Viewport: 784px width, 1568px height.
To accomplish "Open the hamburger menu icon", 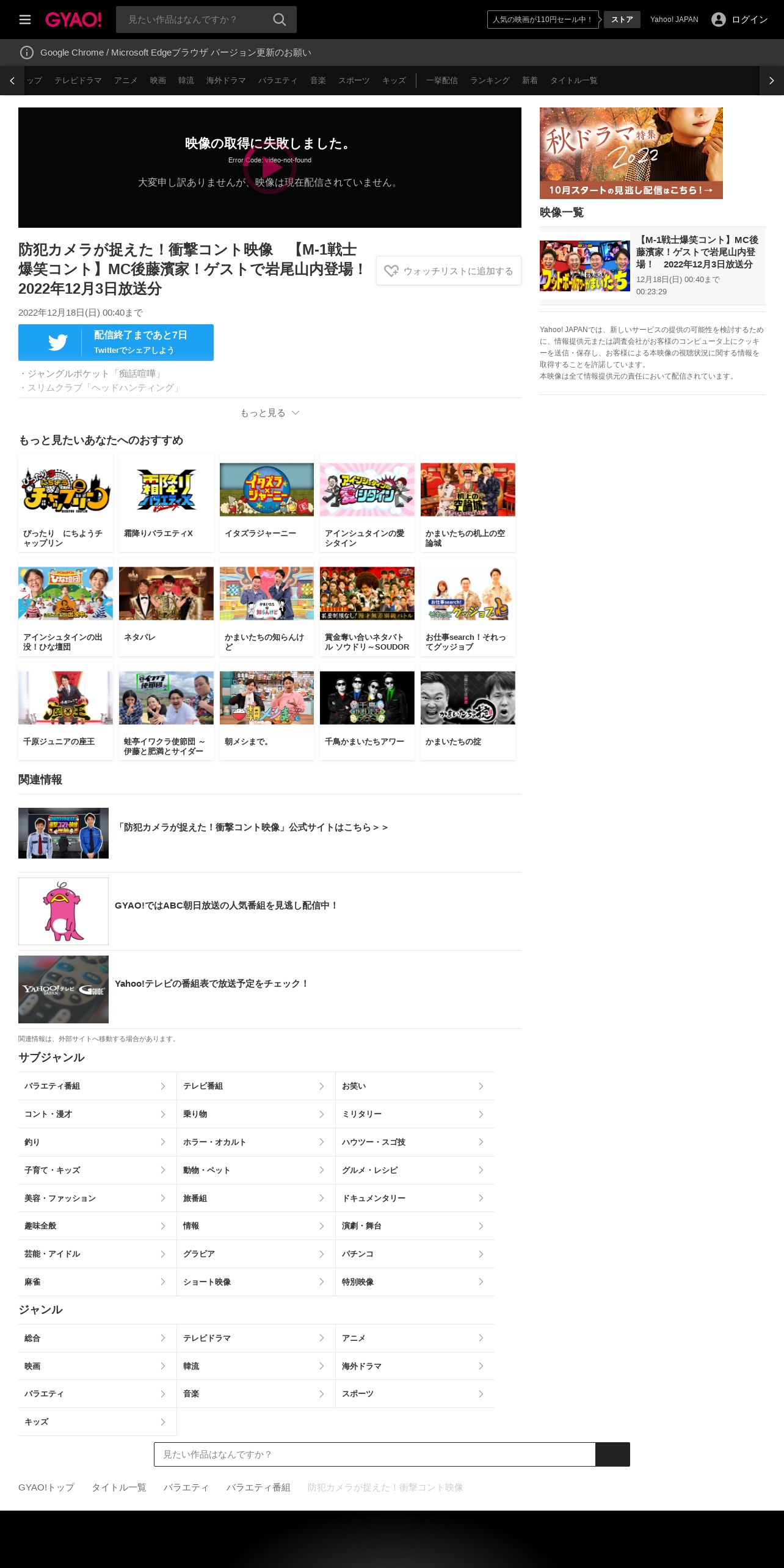I will [x=25, y=20].
